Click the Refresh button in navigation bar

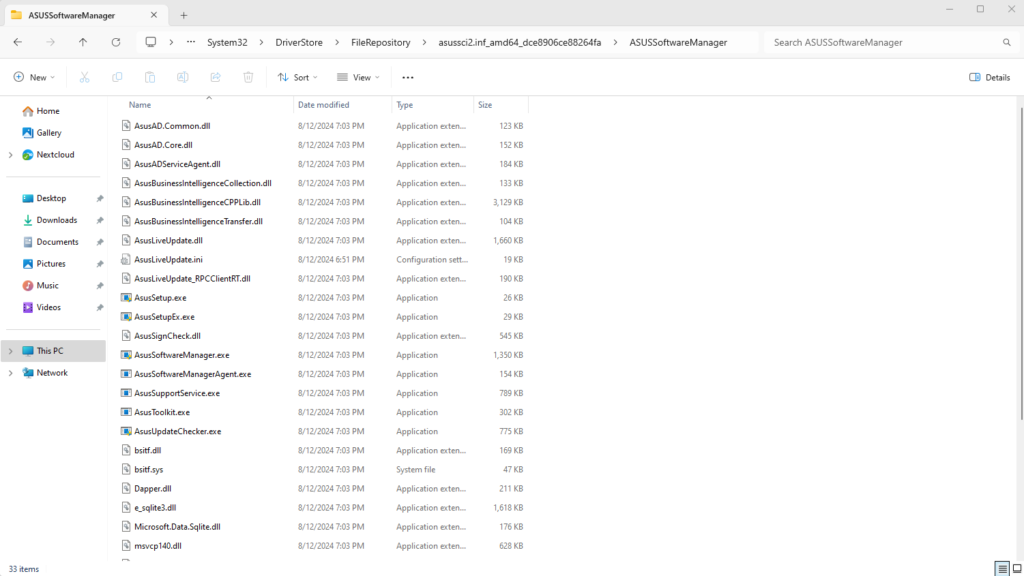click(116, 42)
